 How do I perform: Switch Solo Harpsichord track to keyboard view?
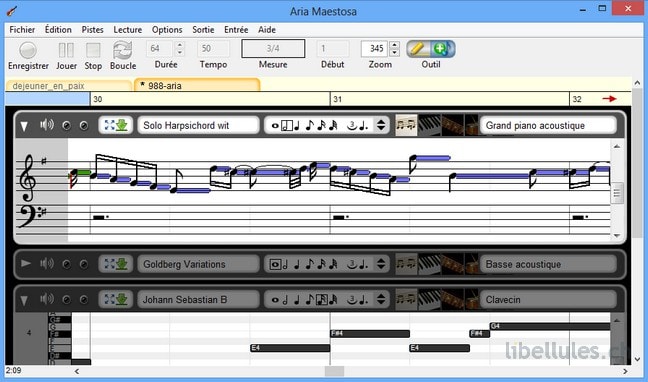(429, 125)
